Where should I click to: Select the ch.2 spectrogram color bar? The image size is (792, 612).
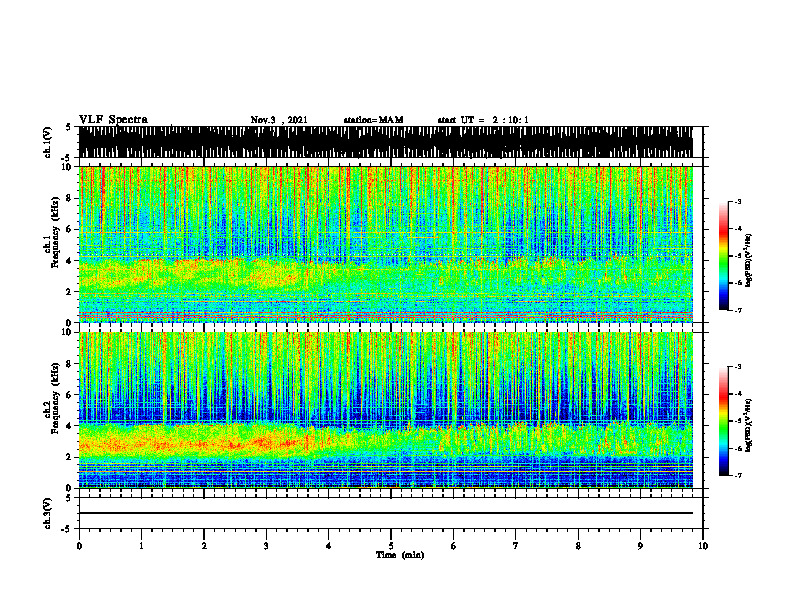coord(723,421)
